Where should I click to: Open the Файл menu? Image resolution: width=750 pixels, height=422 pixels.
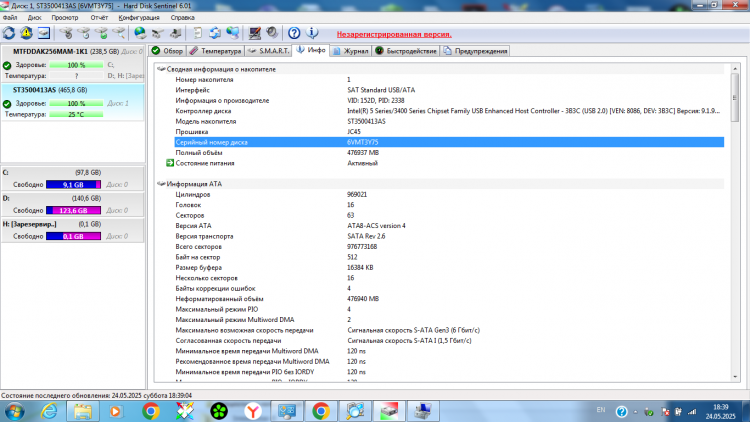(10, 18)
